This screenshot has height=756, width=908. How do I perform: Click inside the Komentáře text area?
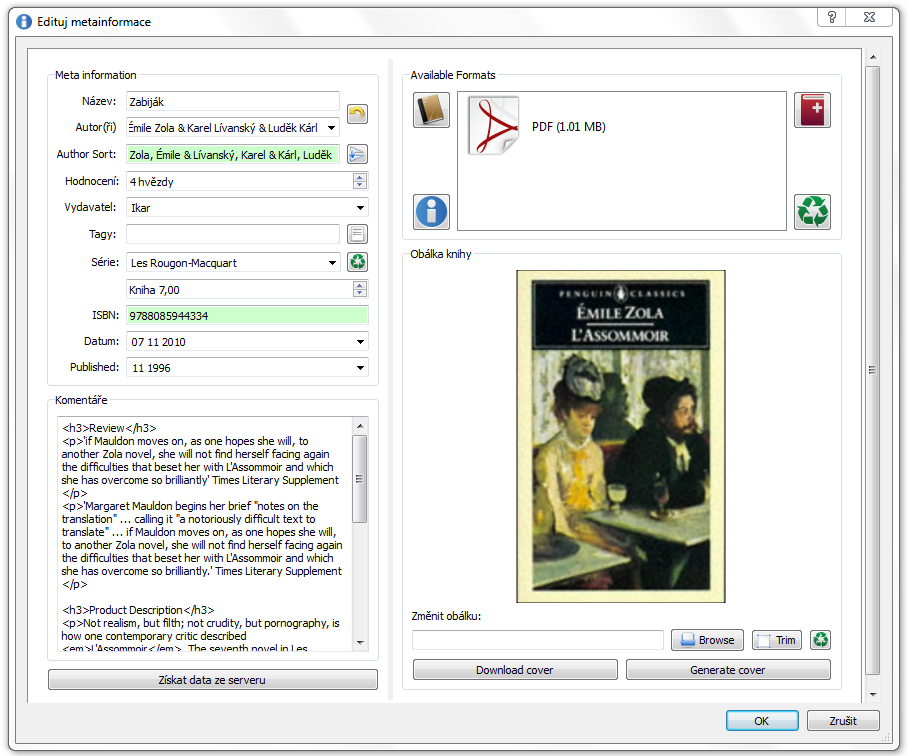(x=204, y=534)
